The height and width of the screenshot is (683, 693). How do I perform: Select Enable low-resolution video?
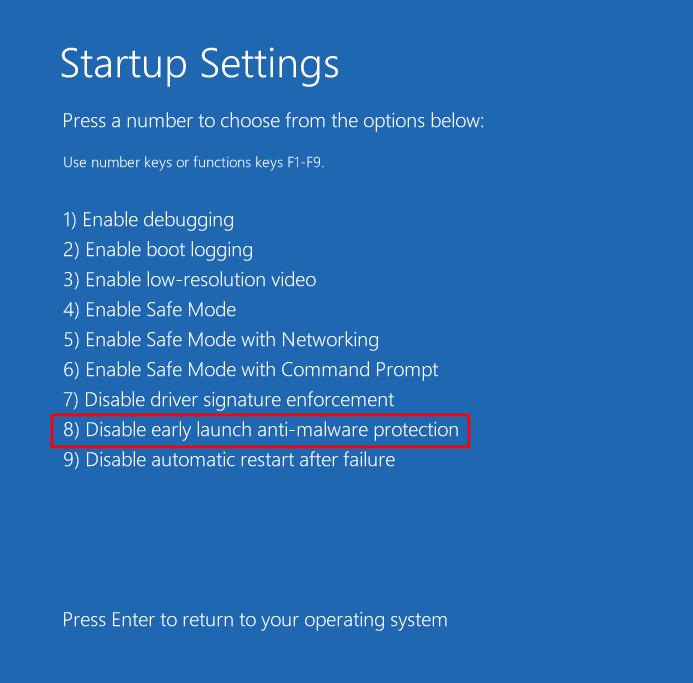coord(189,280)
